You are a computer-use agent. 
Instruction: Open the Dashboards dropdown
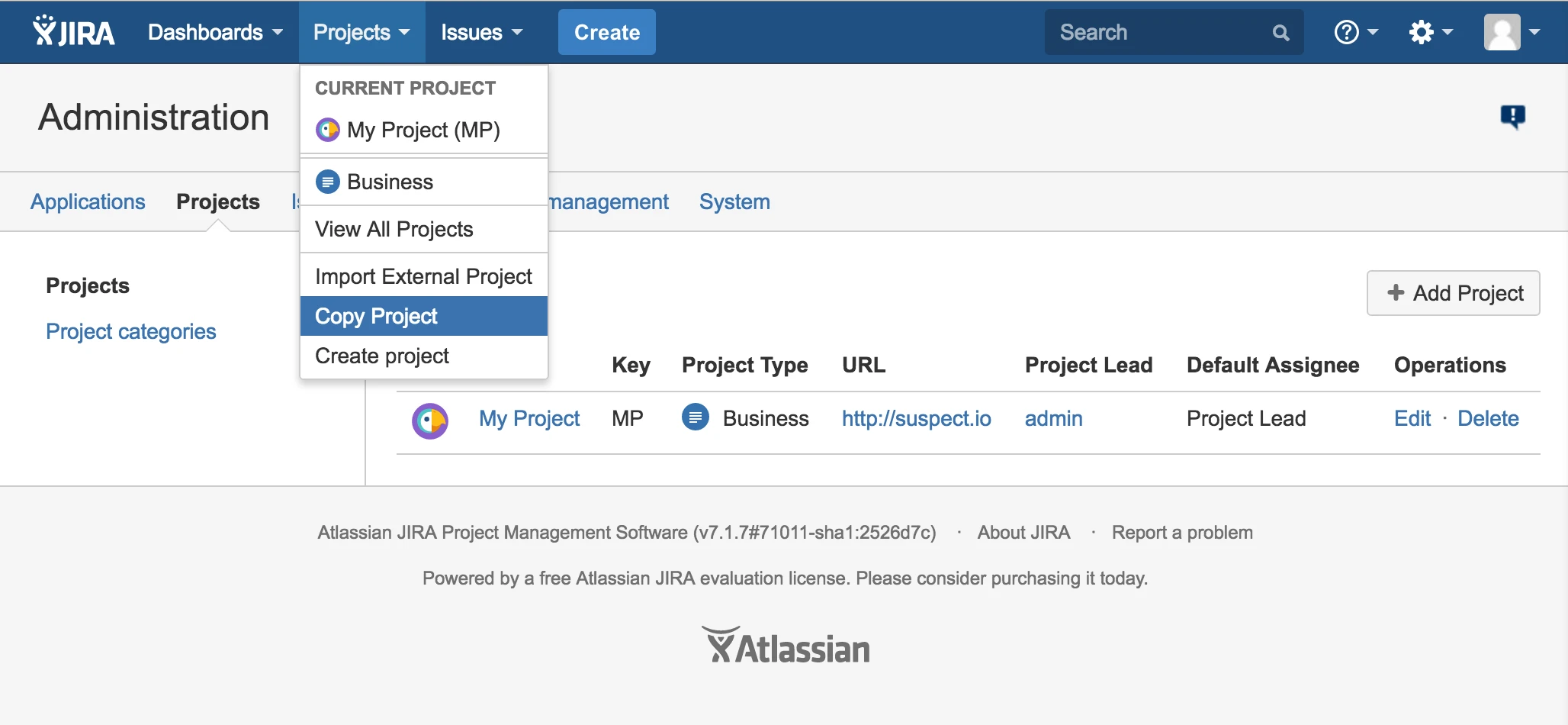213,32
